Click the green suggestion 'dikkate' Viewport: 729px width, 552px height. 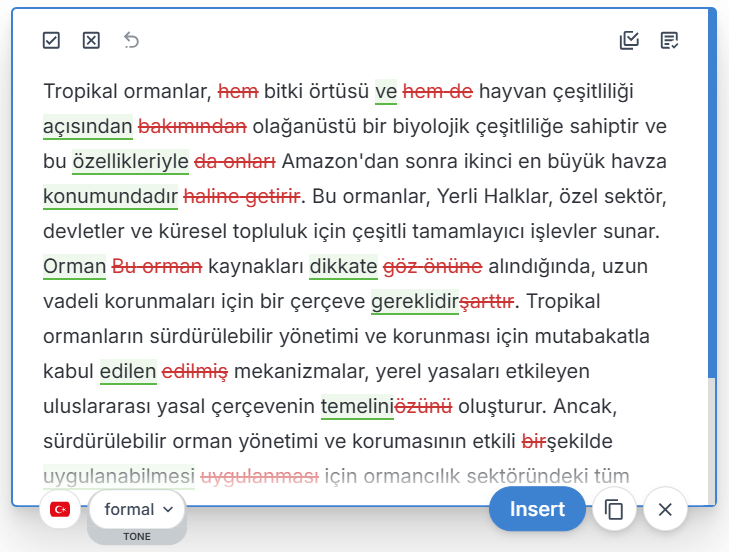pos(343,267)
